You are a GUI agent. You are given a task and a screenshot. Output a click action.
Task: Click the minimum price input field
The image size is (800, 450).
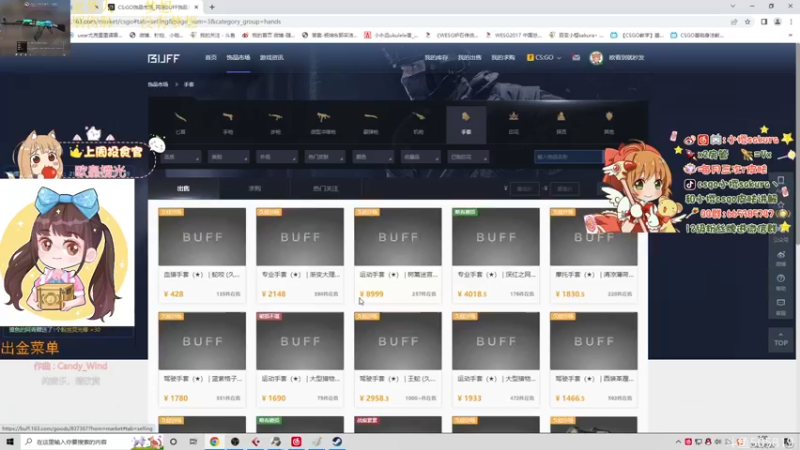pos(524,189)
